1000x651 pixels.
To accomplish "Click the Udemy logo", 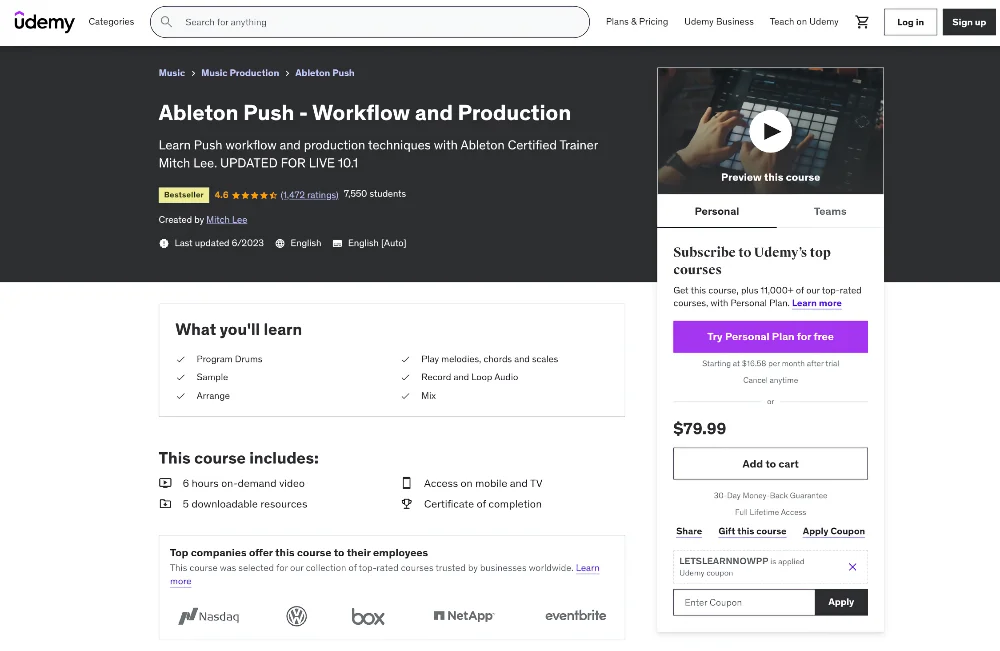I will [x=43, y=21].
